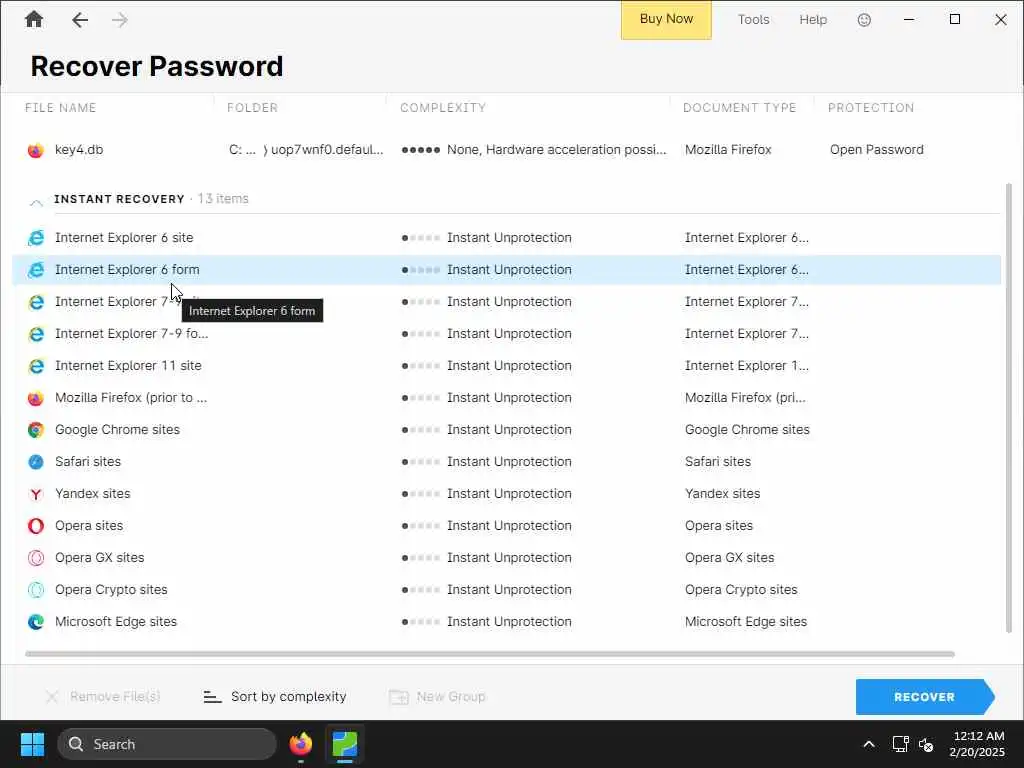
Task: Click the back arrow navigation icon
Action: (80, 20)
